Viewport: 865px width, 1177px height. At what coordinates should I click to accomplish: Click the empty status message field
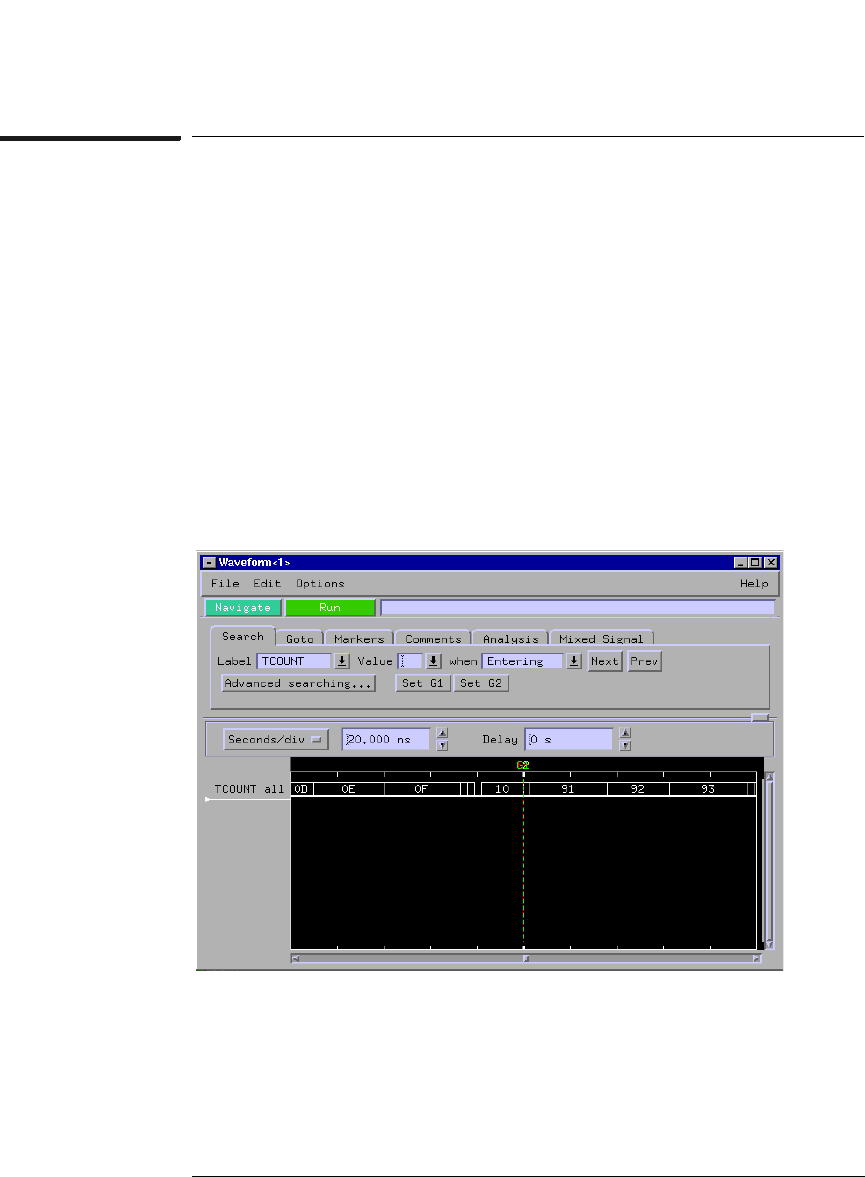tap(577, 607)
